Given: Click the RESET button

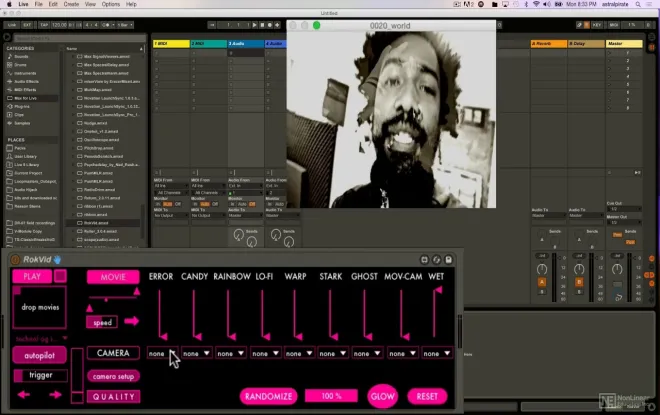Looking at the screenshot, I should click(x=427, y=396).
